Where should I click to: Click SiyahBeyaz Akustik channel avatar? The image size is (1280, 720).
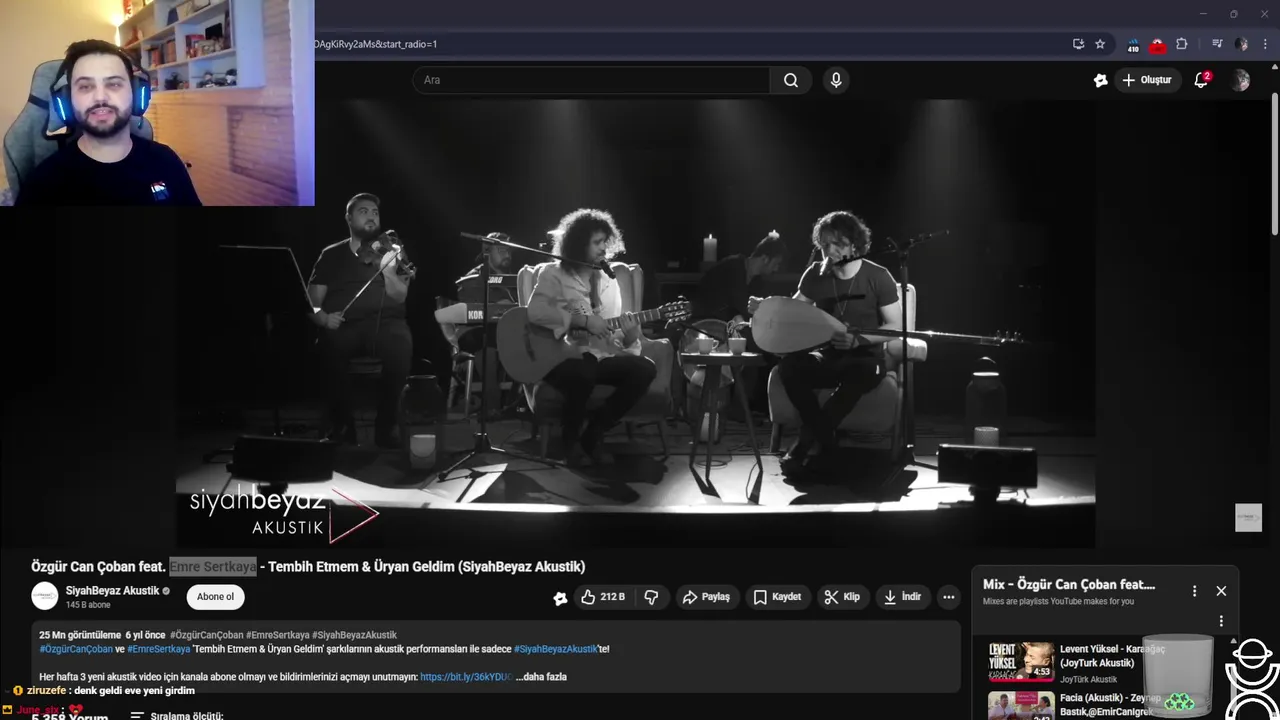pos(45,596)
